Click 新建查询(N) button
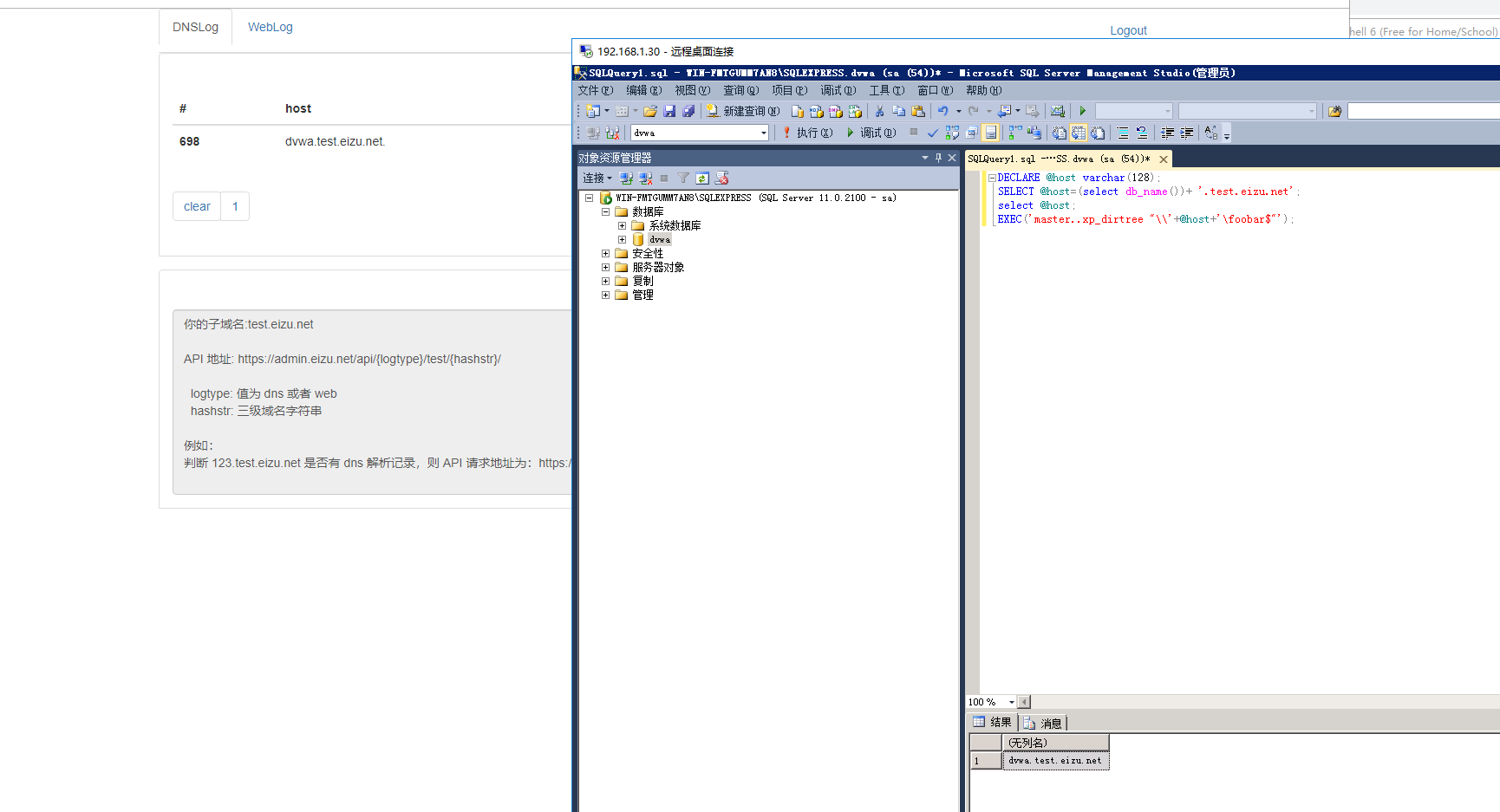The width and height of the screenshot is (1500, 812). (x=743, y=111)
